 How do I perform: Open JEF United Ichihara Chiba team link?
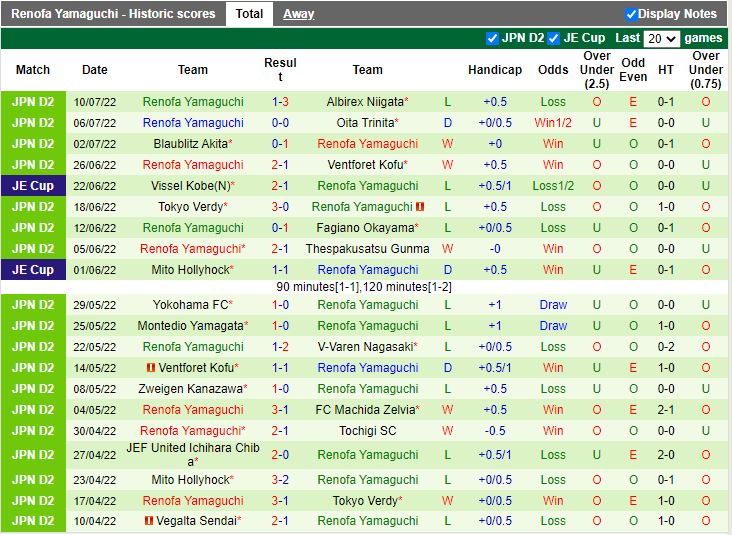point(192,455)
